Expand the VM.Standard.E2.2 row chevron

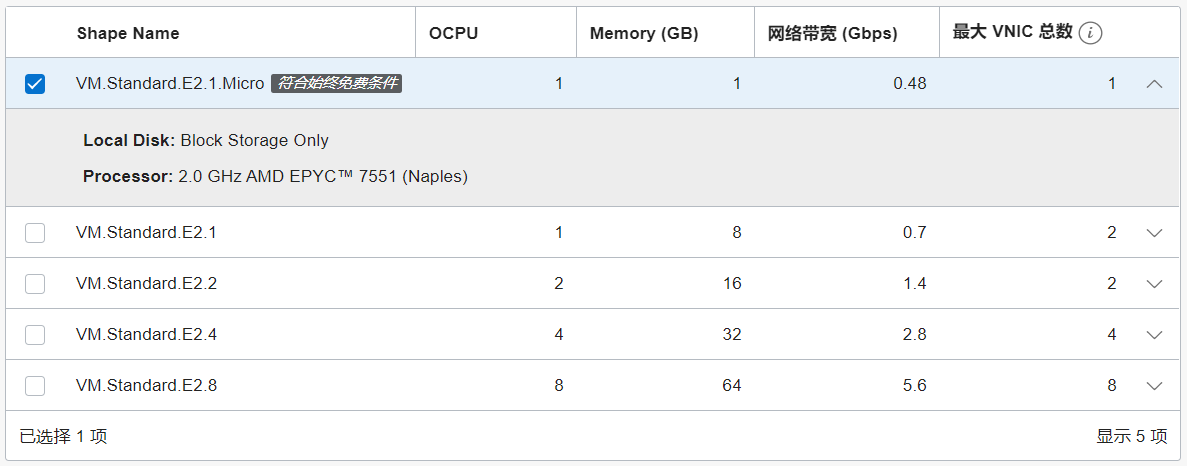tap(1154, 284)
